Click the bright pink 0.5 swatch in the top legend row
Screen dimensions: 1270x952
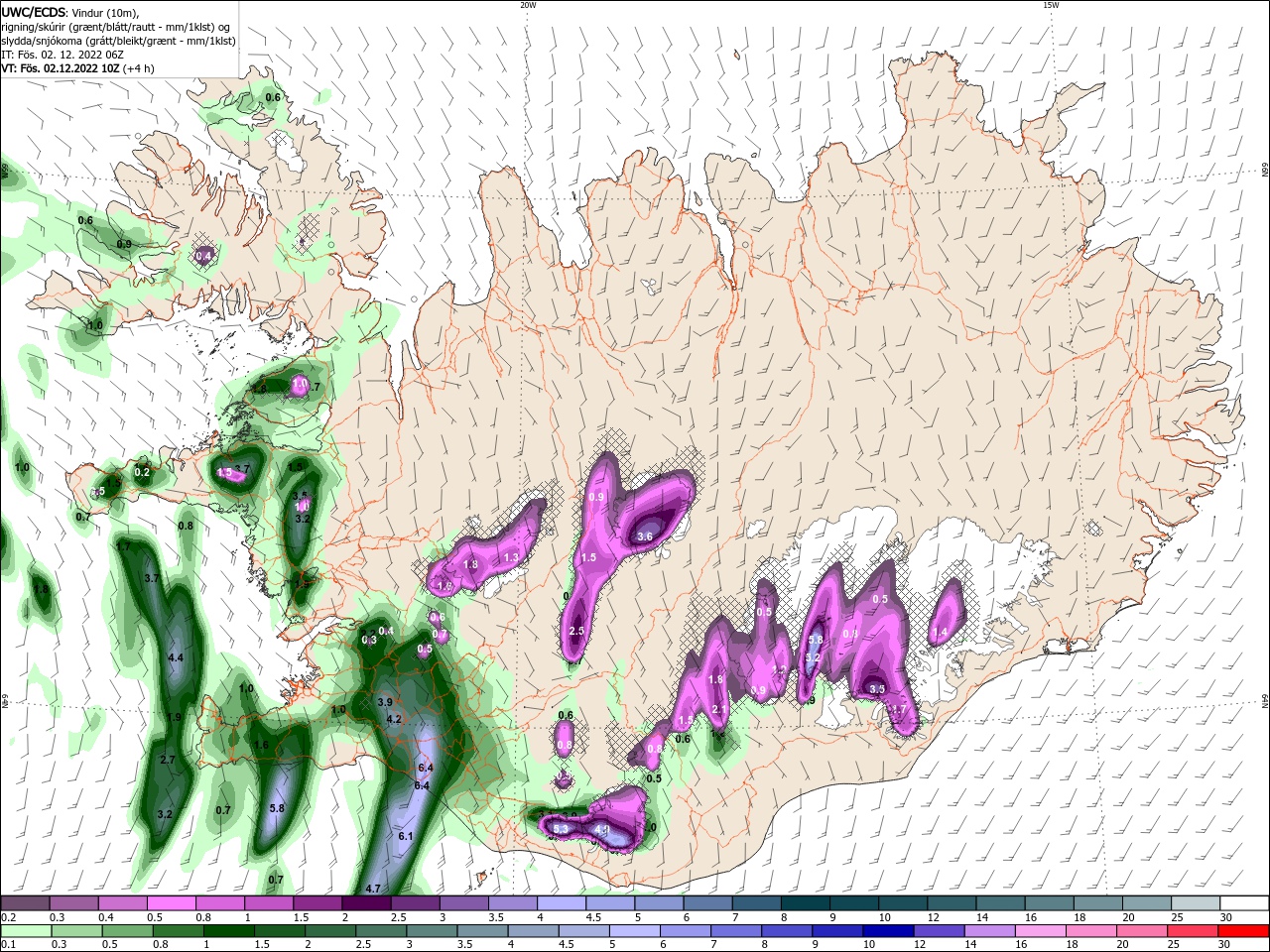coord(171,903)
